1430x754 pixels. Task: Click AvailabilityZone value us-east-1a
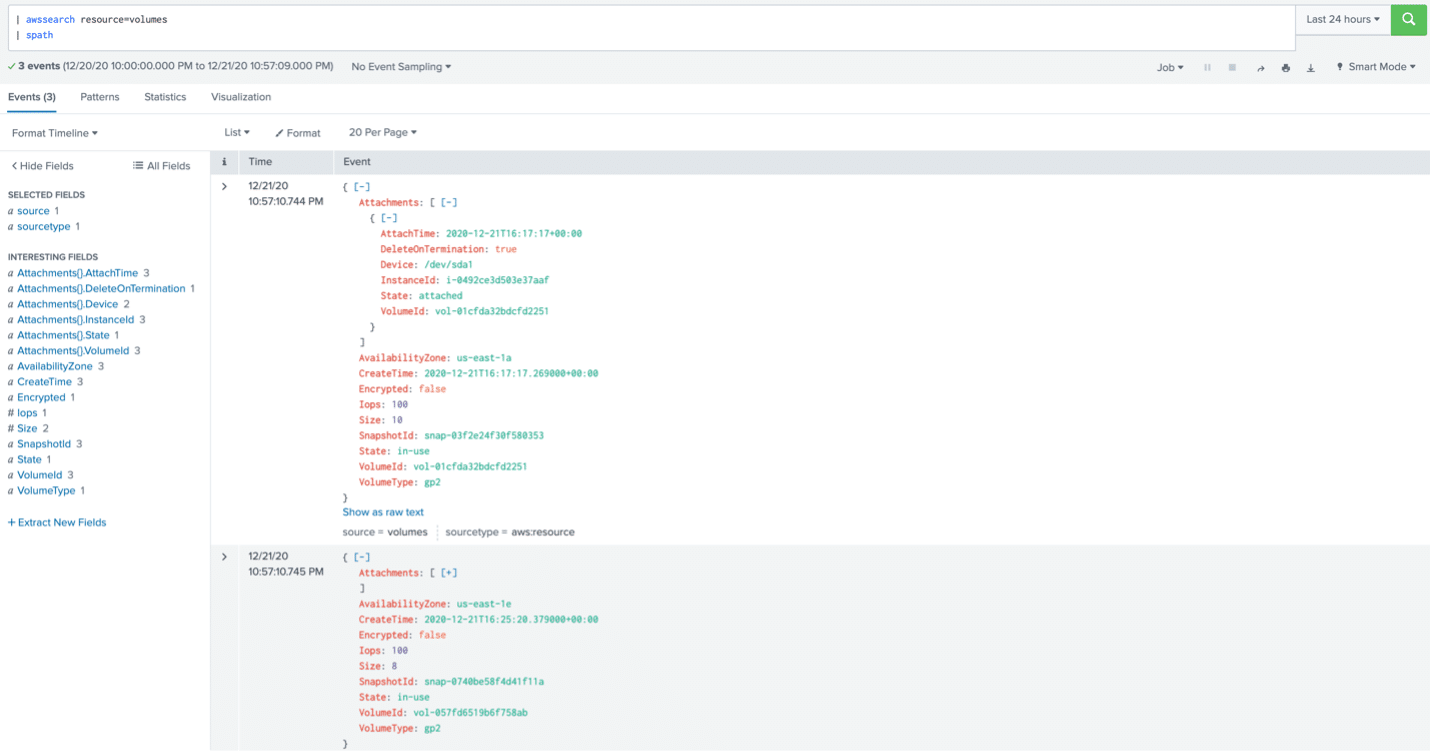coord(484,358)
